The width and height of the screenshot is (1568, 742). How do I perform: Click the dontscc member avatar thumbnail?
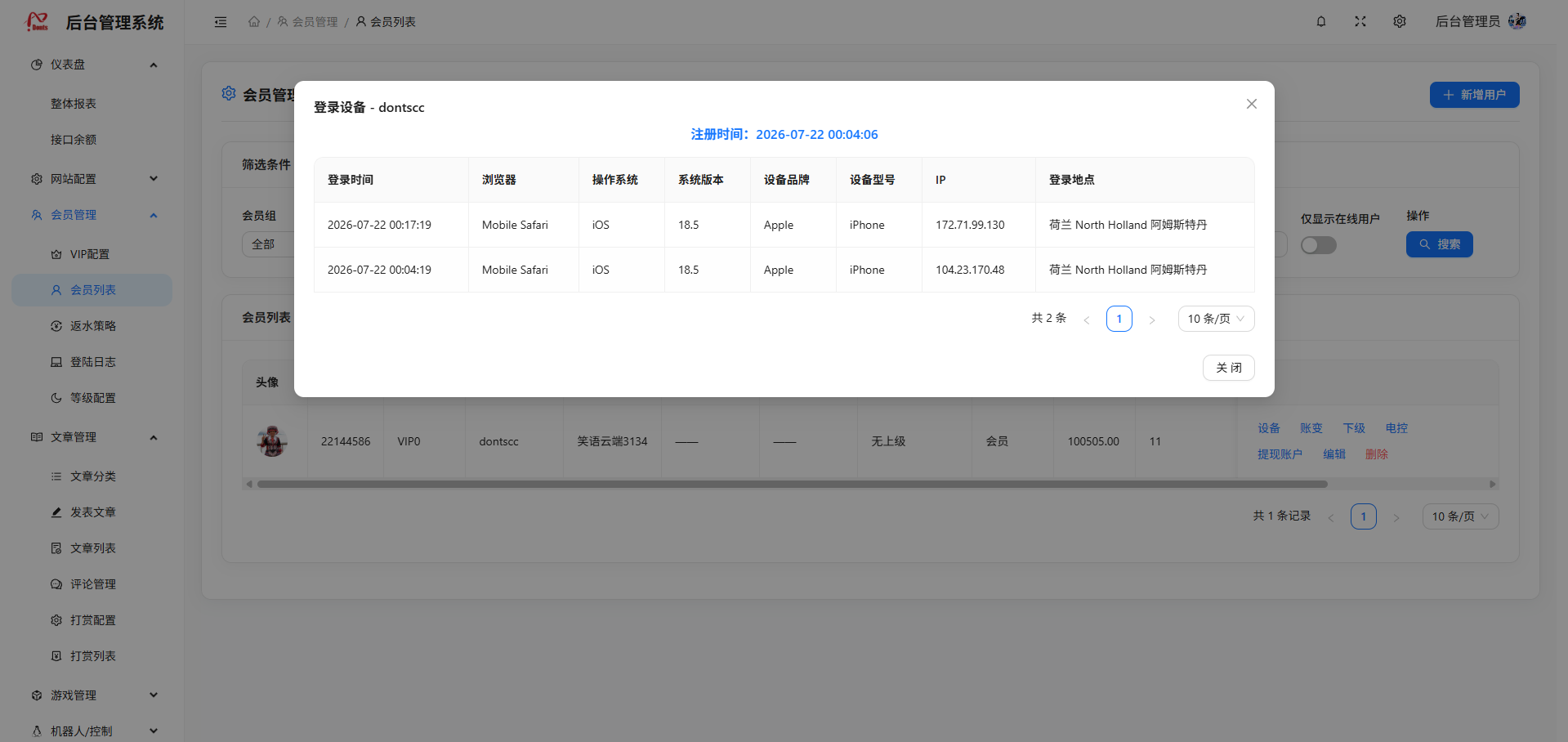tap(272, 441)
